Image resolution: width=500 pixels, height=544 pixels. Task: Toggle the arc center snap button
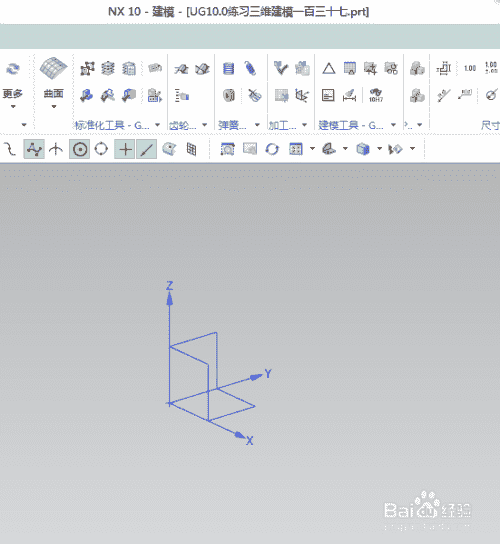[x=79, y=149]
